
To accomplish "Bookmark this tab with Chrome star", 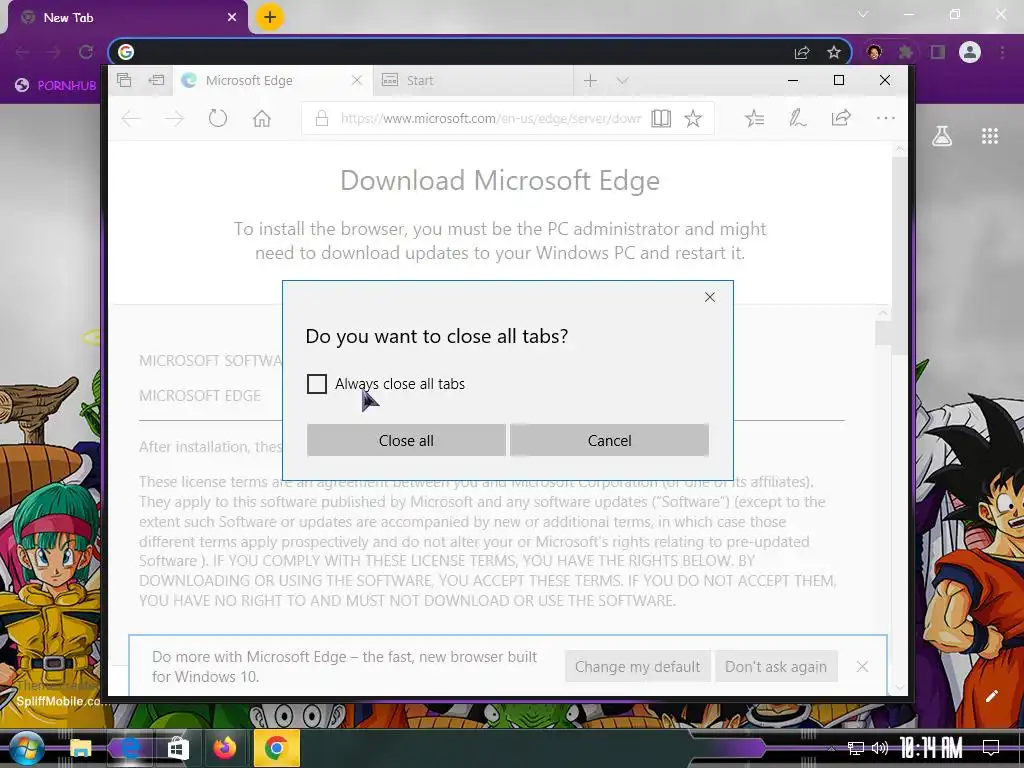I will 834,53.
